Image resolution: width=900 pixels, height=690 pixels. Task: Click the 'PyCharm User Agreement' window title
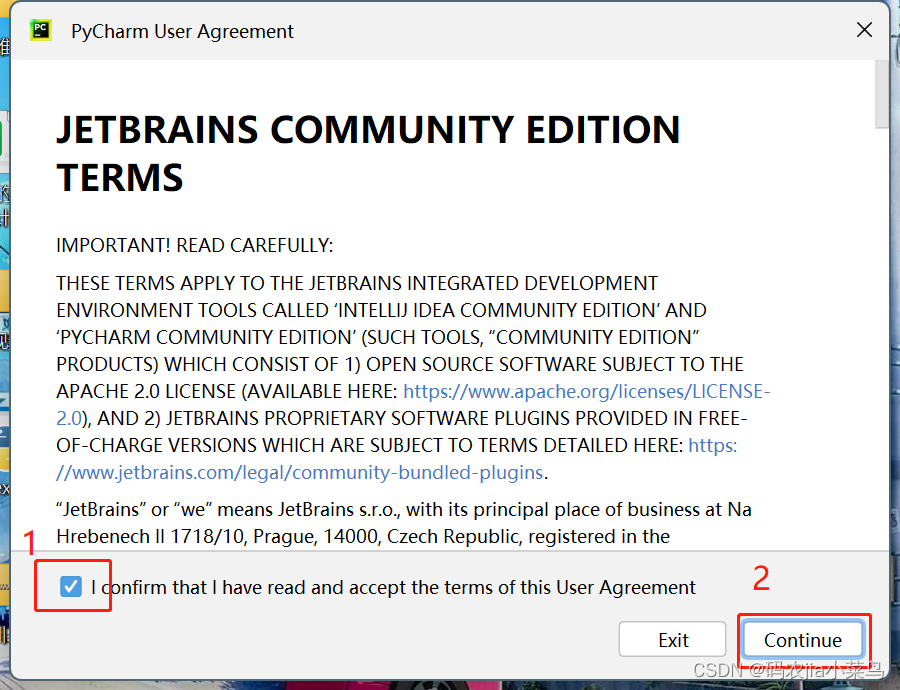(x=182, y=31)
